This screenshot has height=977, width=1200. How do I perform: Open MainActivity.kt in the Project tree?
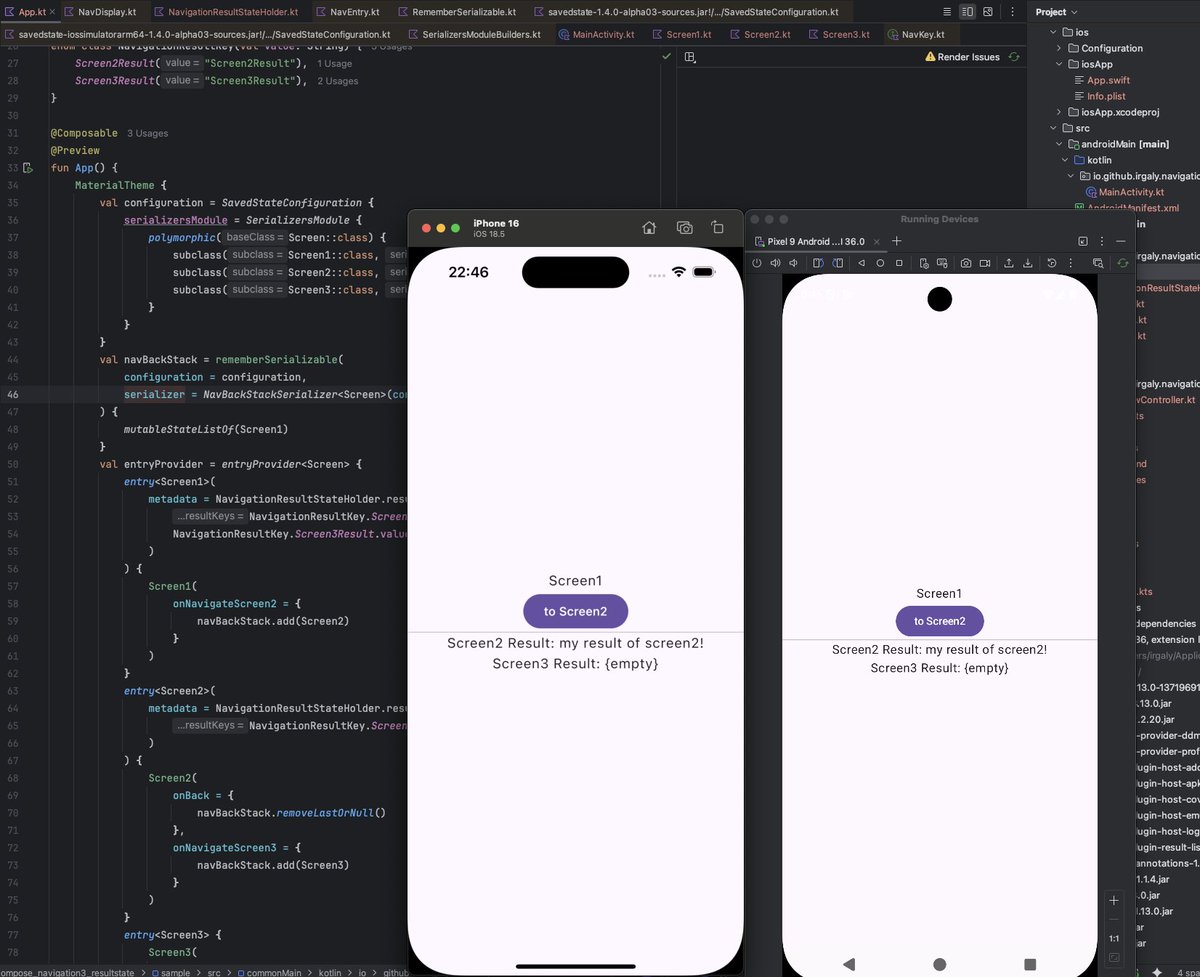tap(1131, 192)
